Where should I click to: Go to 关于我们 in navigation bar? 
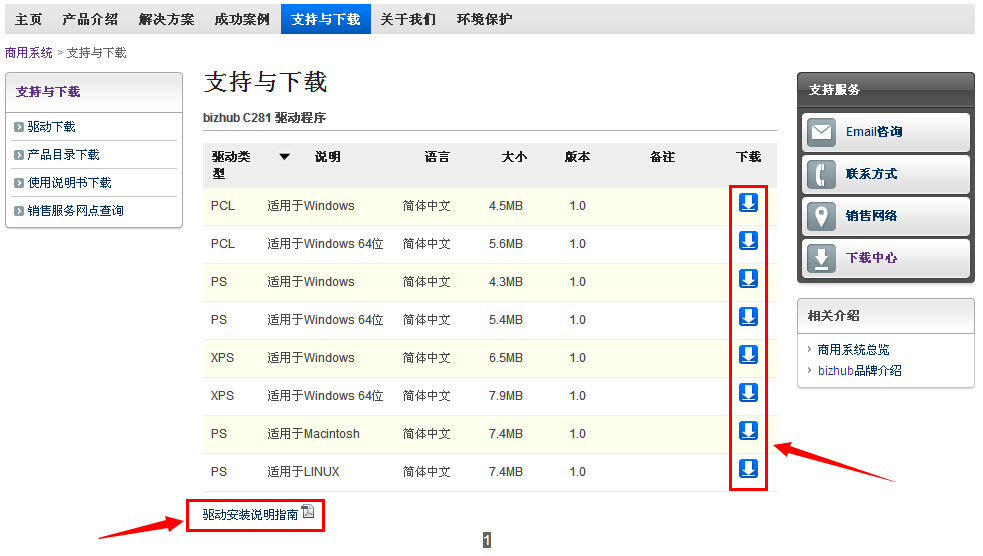tap(408, 19)
